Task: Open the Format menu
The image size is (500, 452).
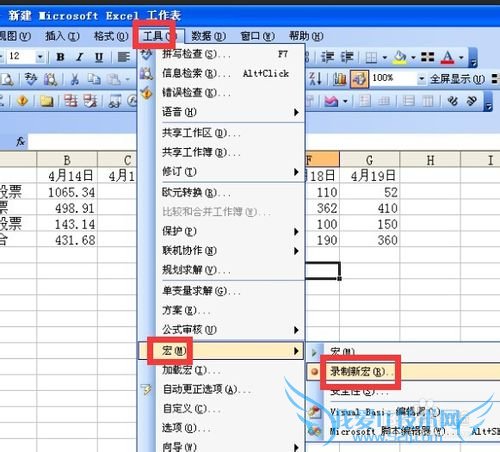Action: 111,36
